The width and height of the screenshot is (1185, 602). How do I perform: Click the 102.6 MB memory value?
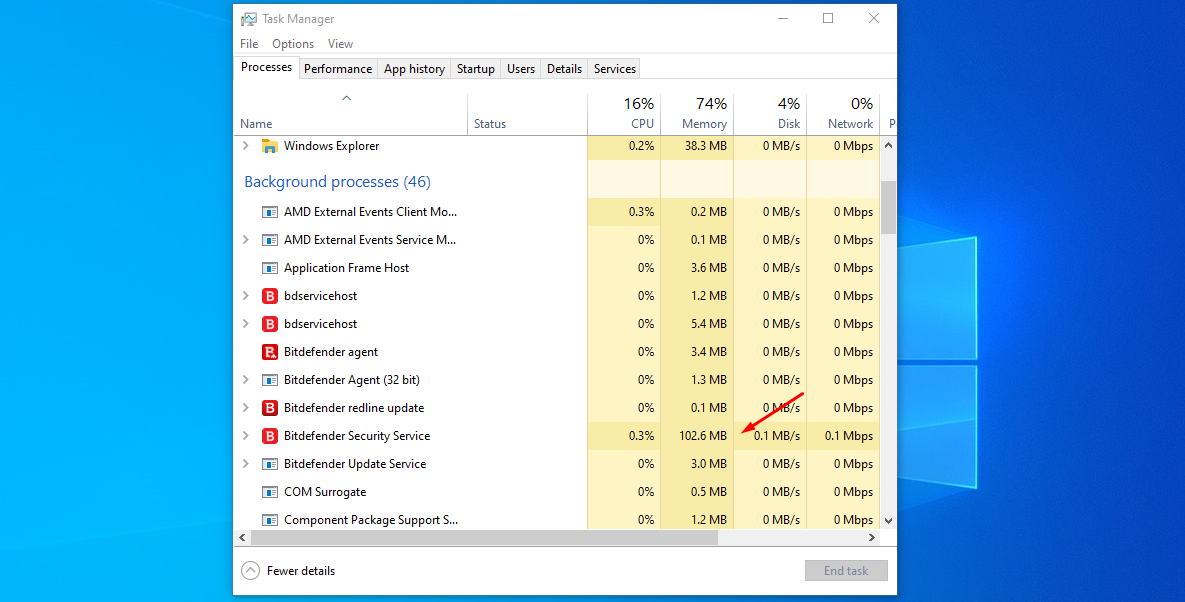(x=703, y=436)
